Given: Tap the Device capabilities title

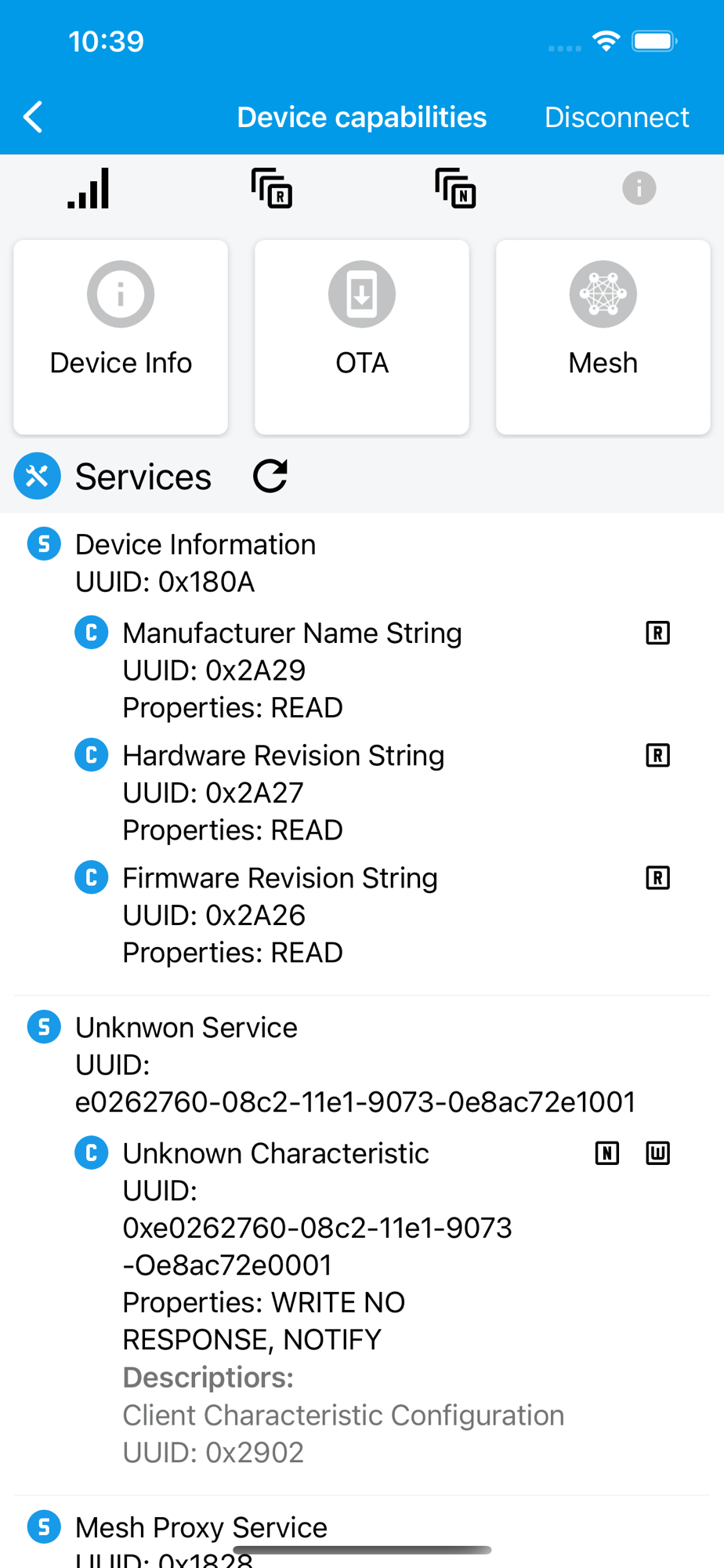Looking at the screenshot, I should 362,118.
